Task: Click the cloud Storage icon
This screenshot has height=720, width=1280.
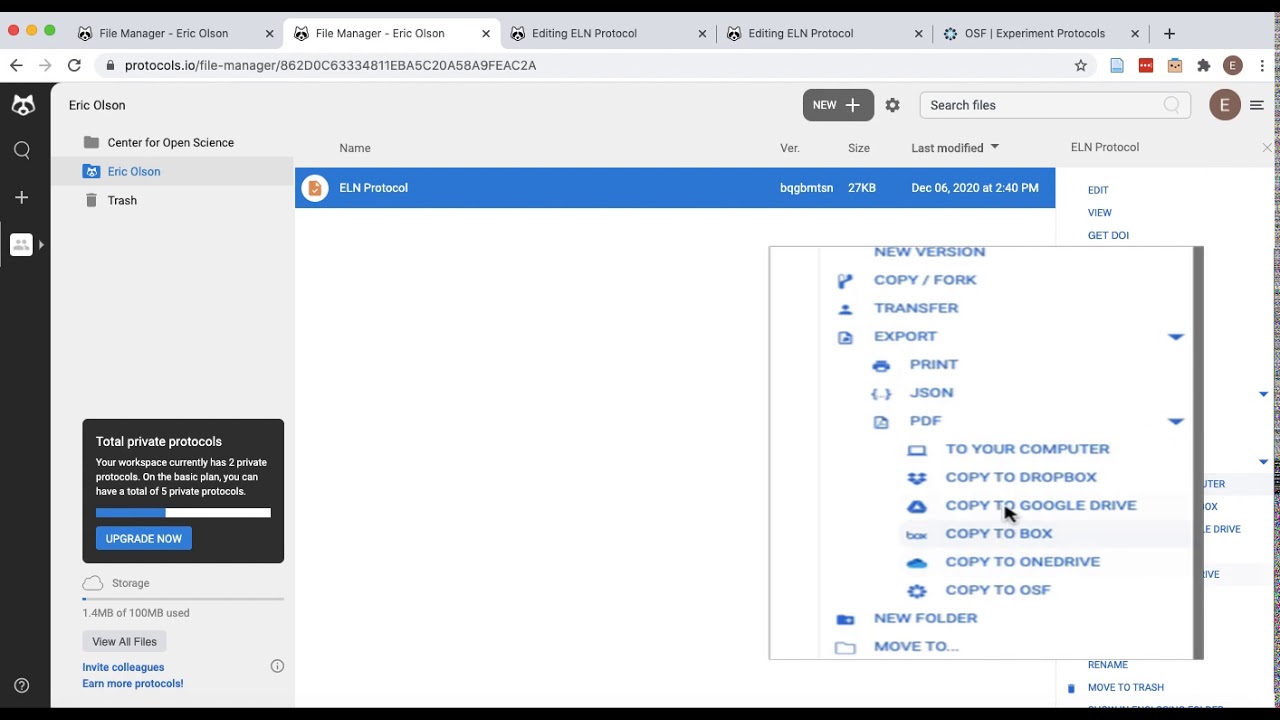Action: click(93, 583)
